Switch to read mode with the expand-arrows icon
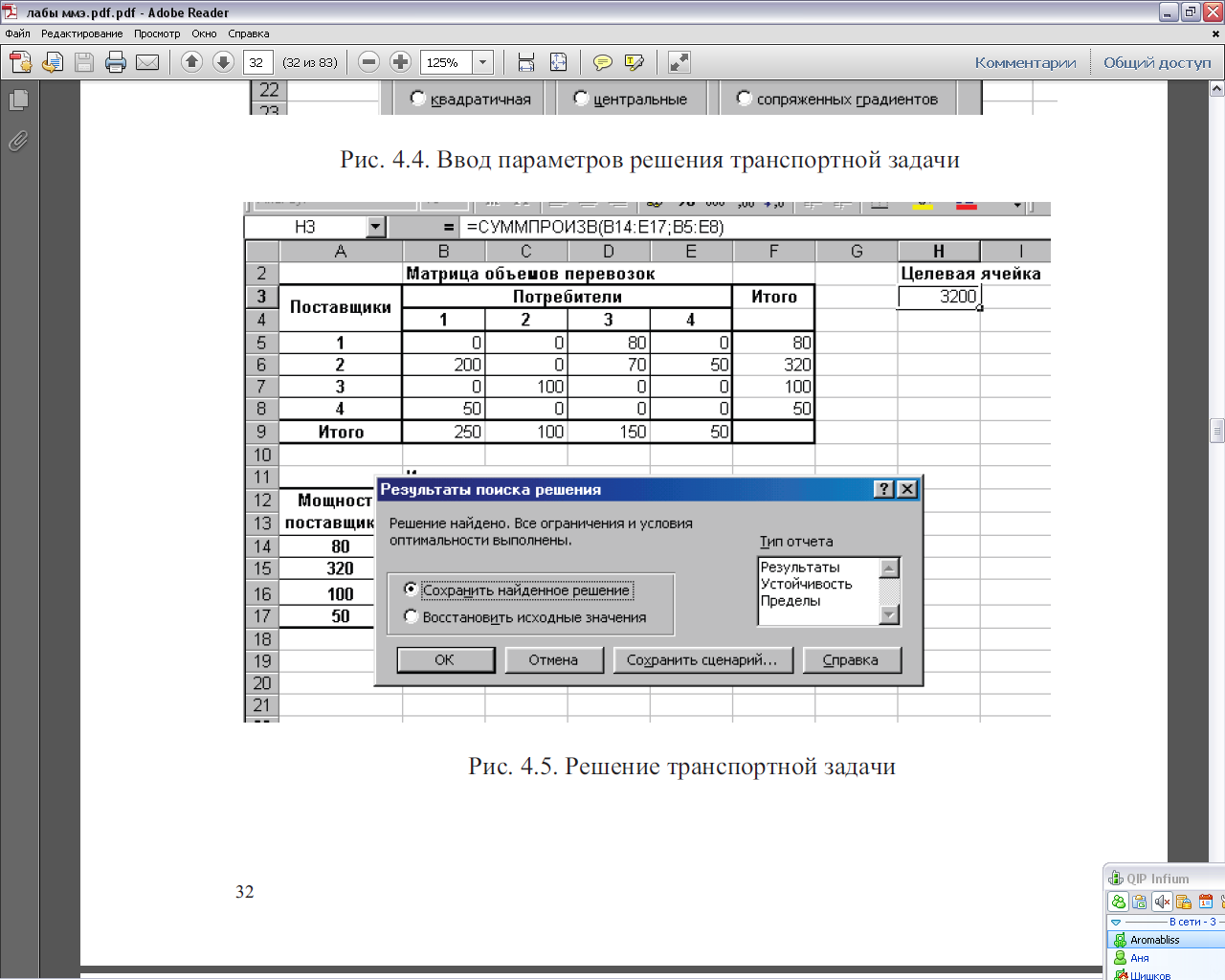 pyautogui.click(x=679, y=62)
